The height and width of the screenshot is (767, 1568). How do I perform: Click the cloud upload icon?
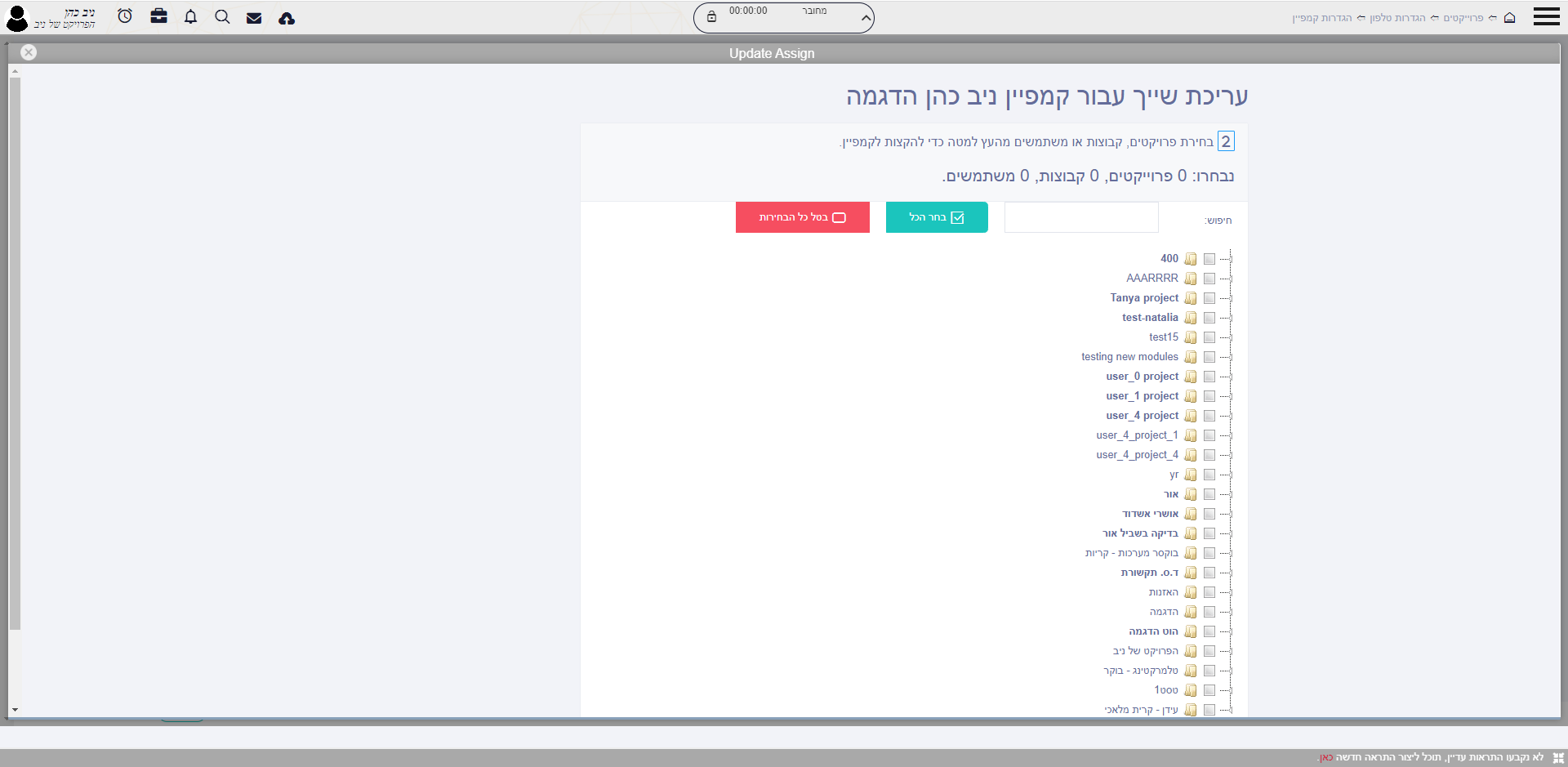coord(287,18)
